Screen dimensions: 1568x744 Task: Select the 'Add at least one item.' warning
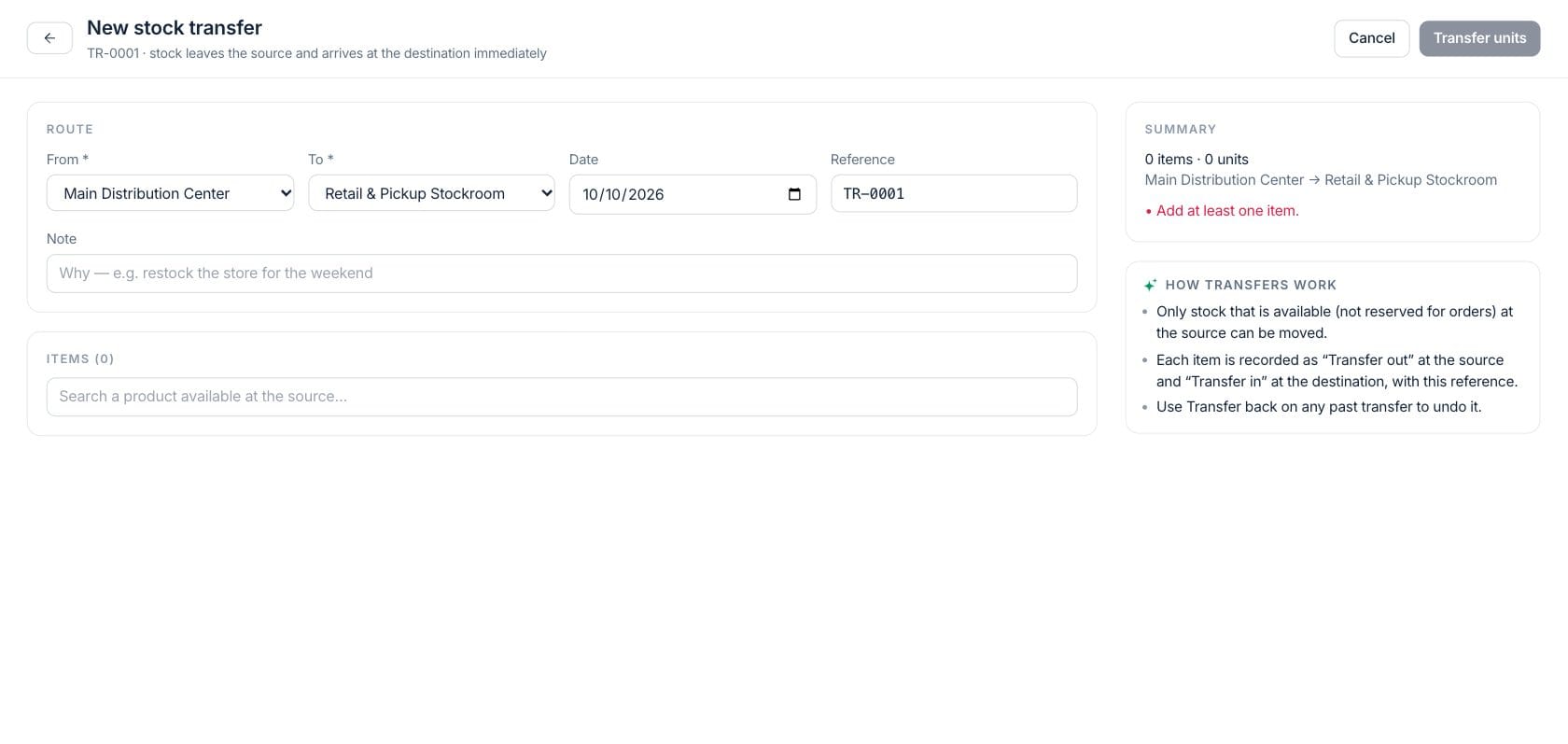pyautogui.click(x=1227, y=211)
